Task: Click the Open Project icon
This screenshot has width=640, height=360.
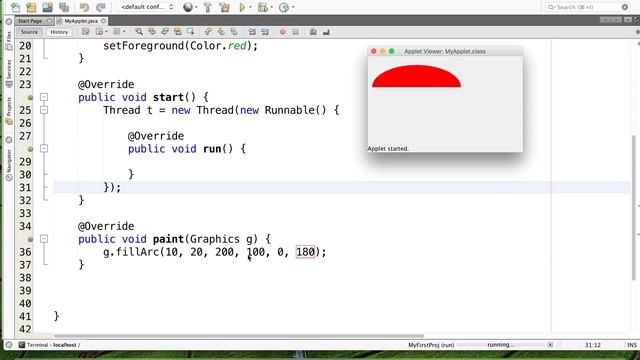Action: click(47, 7)
